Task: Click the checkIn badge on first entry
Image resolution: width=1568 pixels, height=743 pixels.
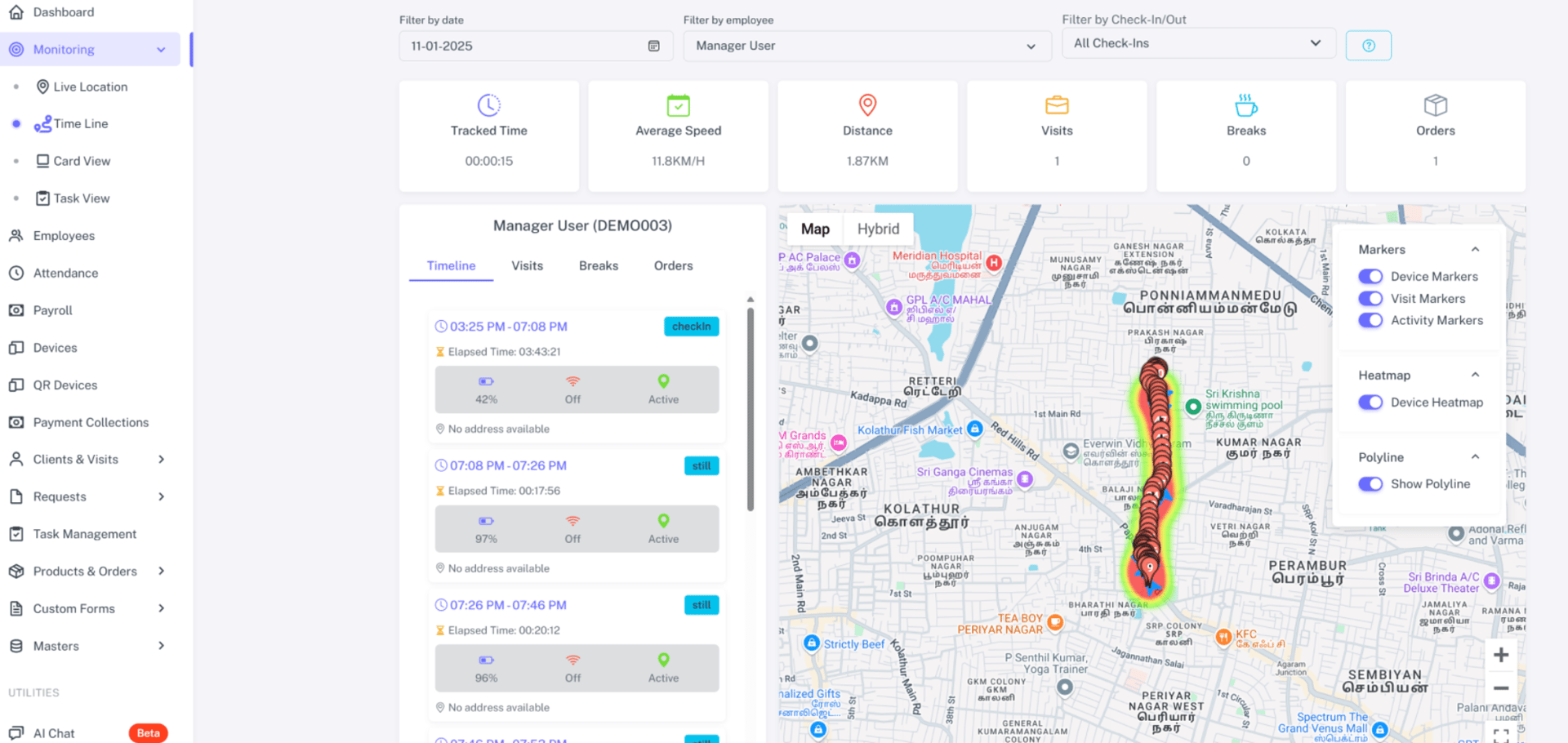Action: 691,327
